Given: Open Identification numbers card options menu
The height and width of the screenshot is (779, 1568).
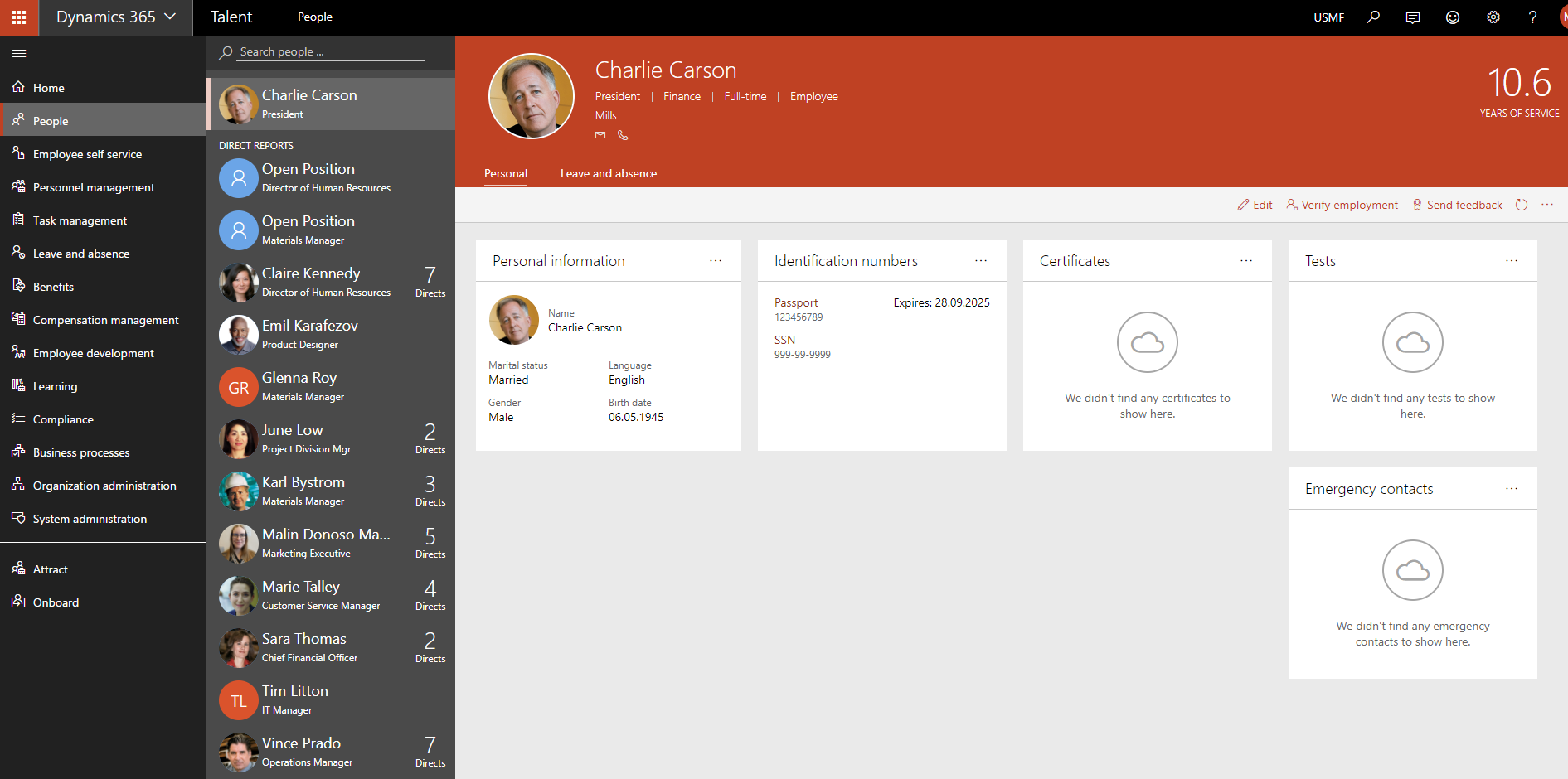Looking at the screenshot, I should pos(981,261).
